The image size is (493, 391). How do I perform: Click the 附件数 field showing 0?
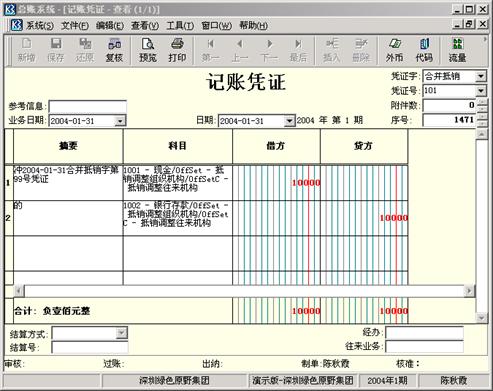pyautogui.click(x=450, y=105)
